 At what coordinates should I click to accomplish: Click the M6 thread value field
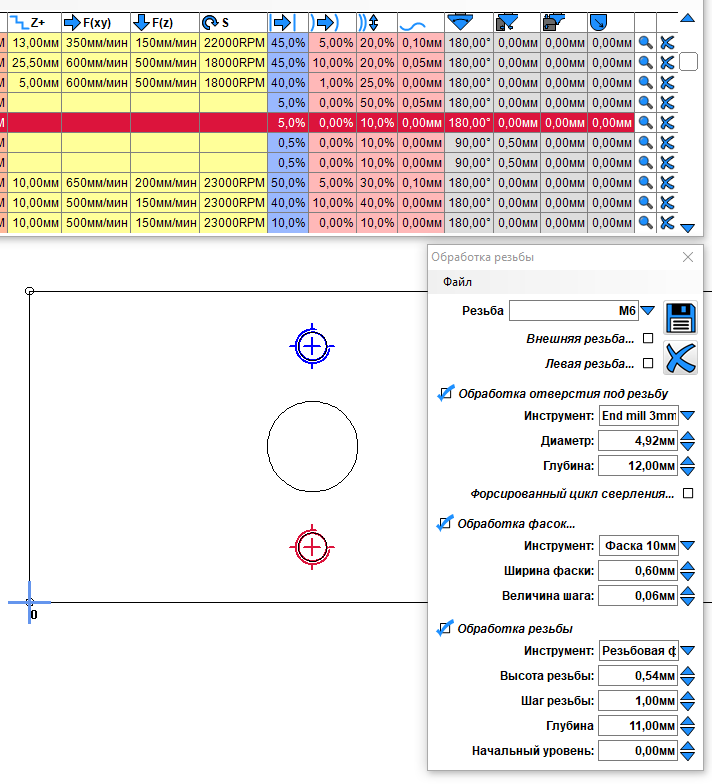[x=574, y=310]
